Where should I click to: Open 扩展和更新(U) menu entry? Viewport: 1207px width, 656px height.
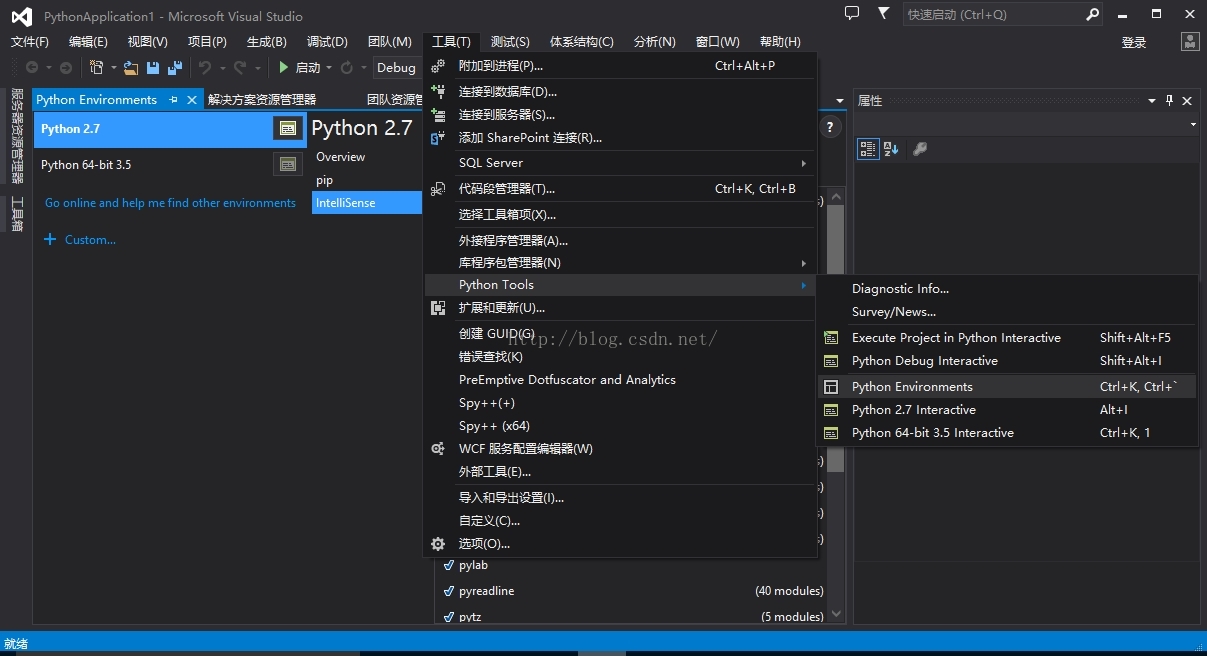(620, 308)
